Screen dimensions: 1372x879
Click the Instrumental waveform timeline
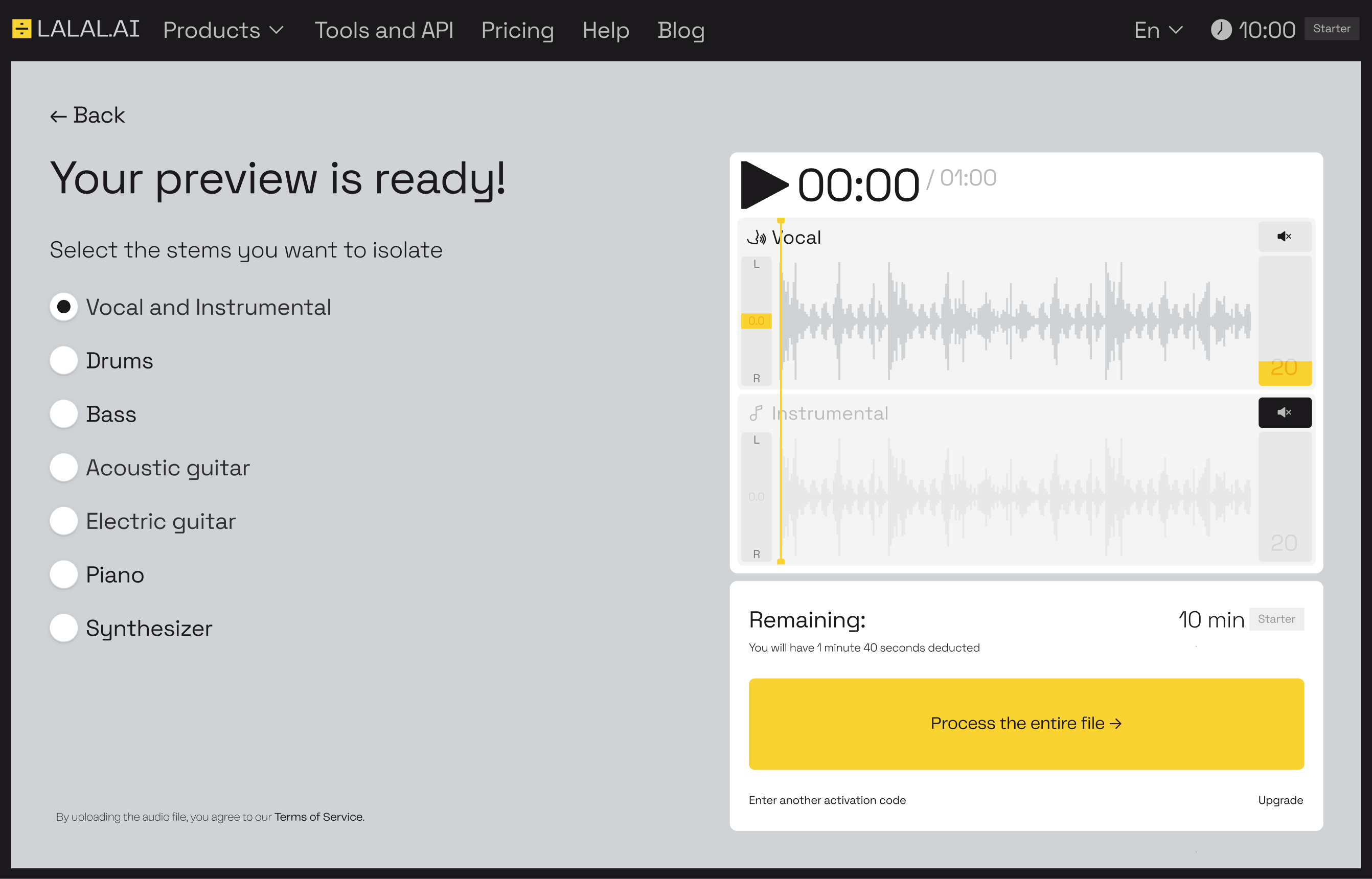[x=1016, y=497]
